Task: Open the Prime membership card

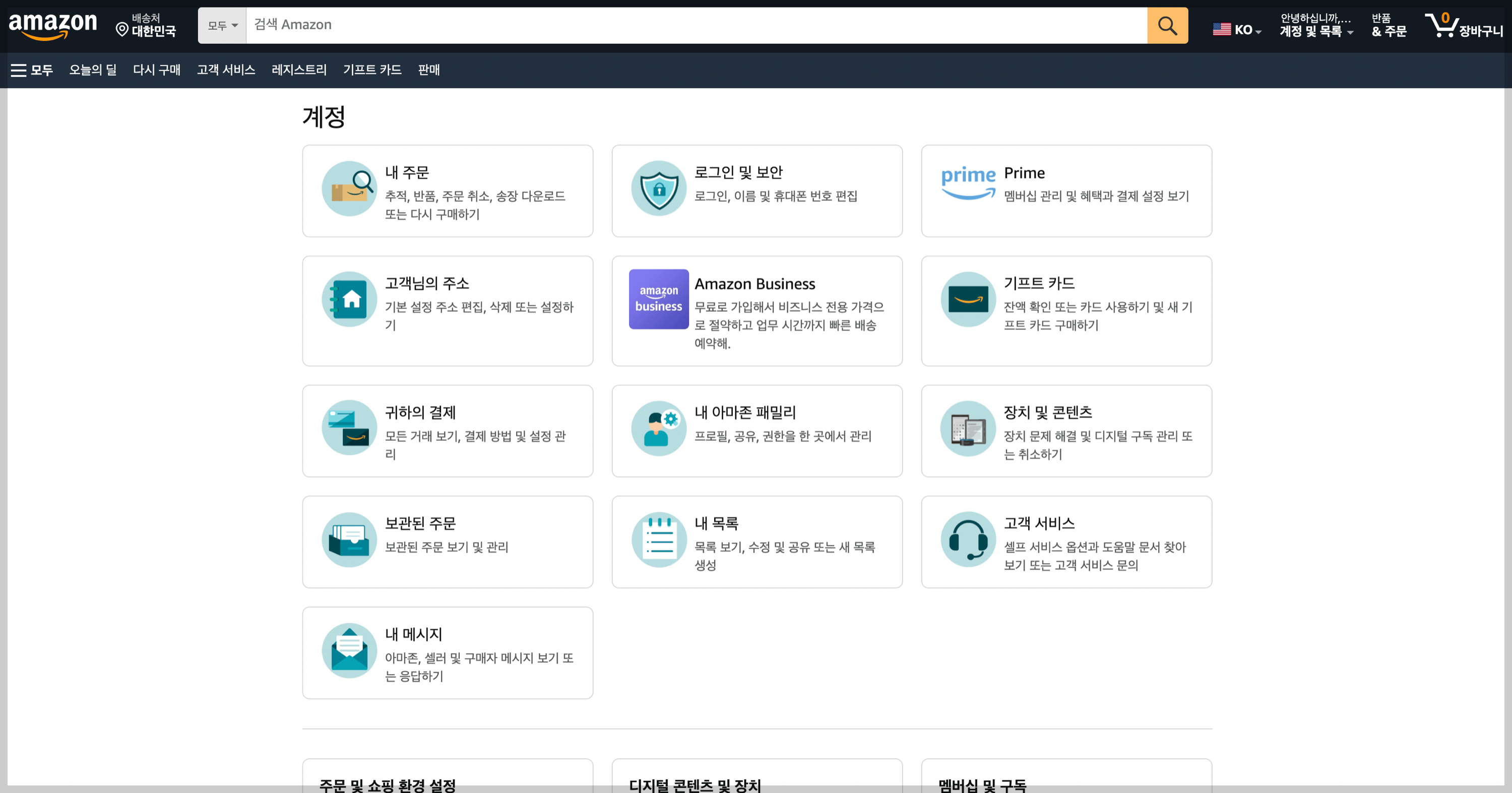Action: [x=1066, y=190]
